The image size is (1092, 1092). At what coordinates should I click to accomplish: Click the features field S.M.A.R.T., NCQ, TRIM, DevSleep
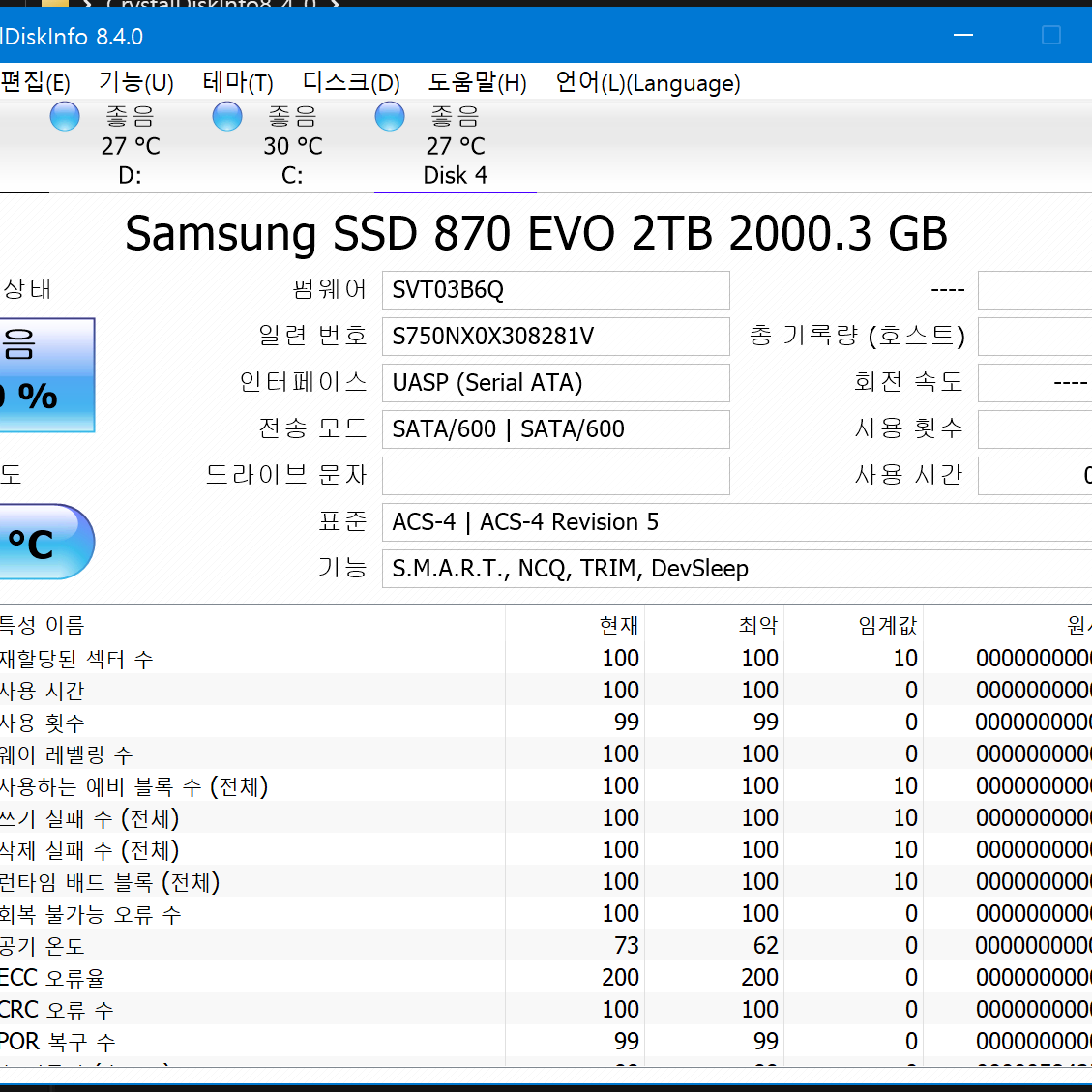coord(737,569)
